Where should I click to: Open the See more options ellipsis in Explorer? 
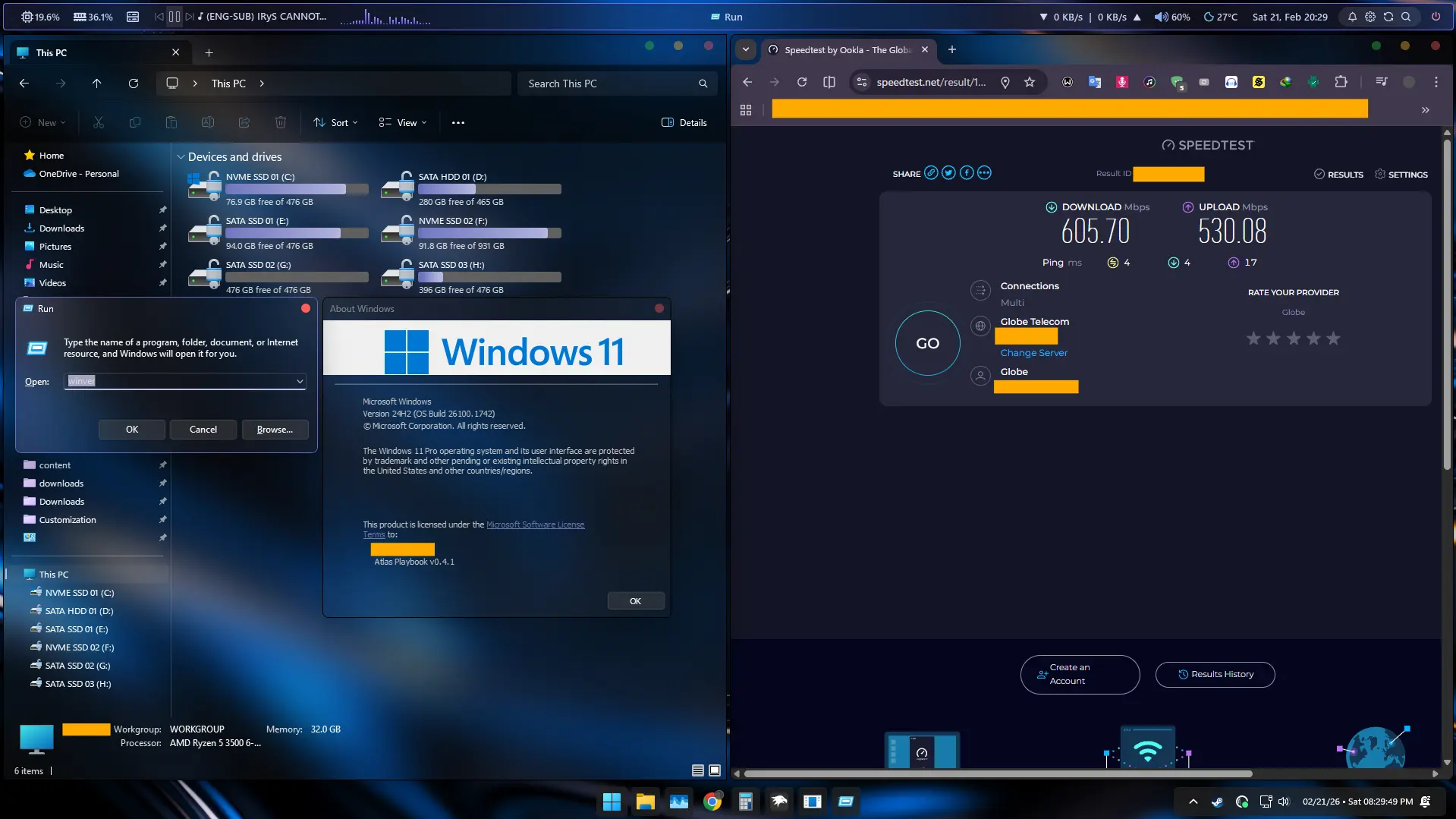pos(458,123)
